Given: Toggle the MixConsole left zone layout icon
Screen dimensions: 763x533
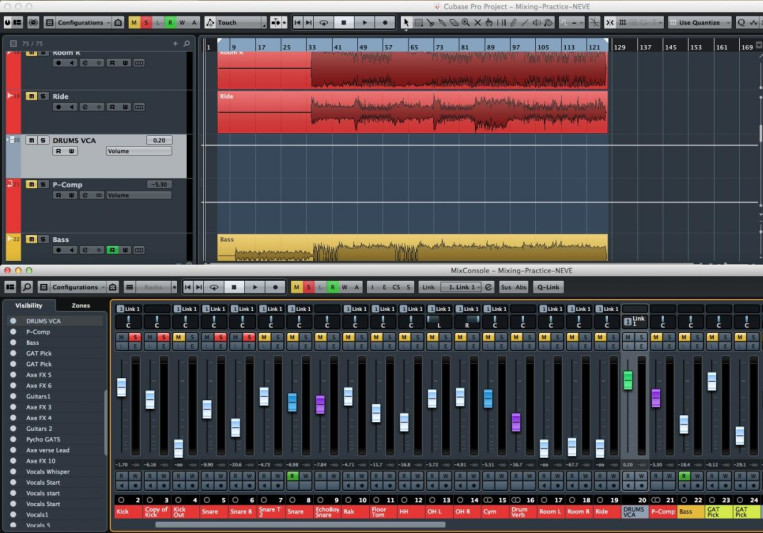Looking at the screenshot, I should point(10,287).
